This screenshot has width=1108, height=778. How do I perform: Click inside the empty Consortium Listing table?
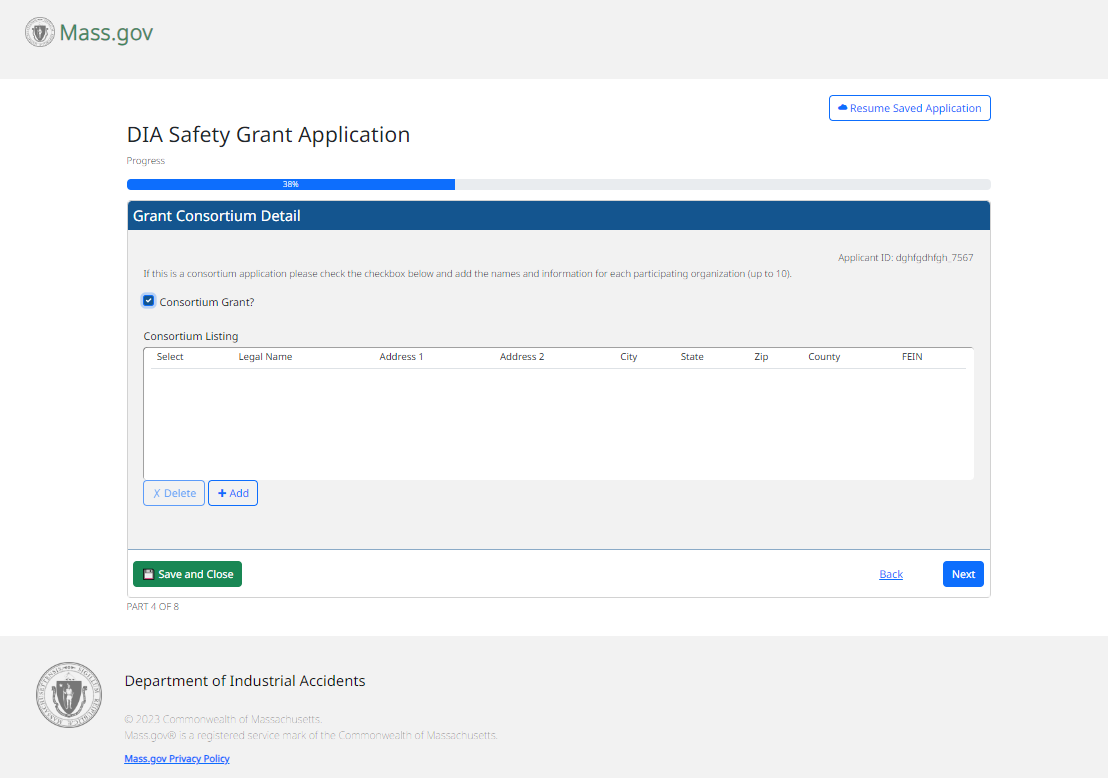point(558,425)
